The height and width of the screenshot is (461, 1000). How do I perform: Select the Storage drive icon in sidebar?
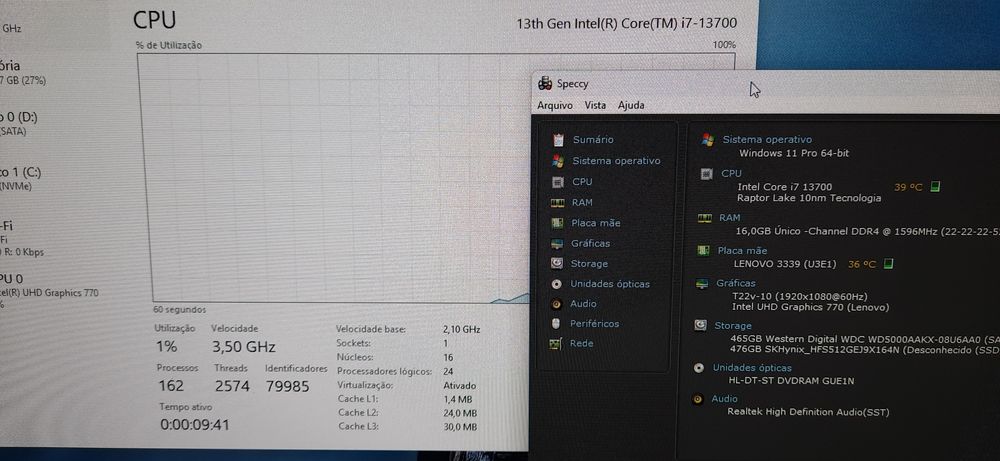(x=557, y=263)
